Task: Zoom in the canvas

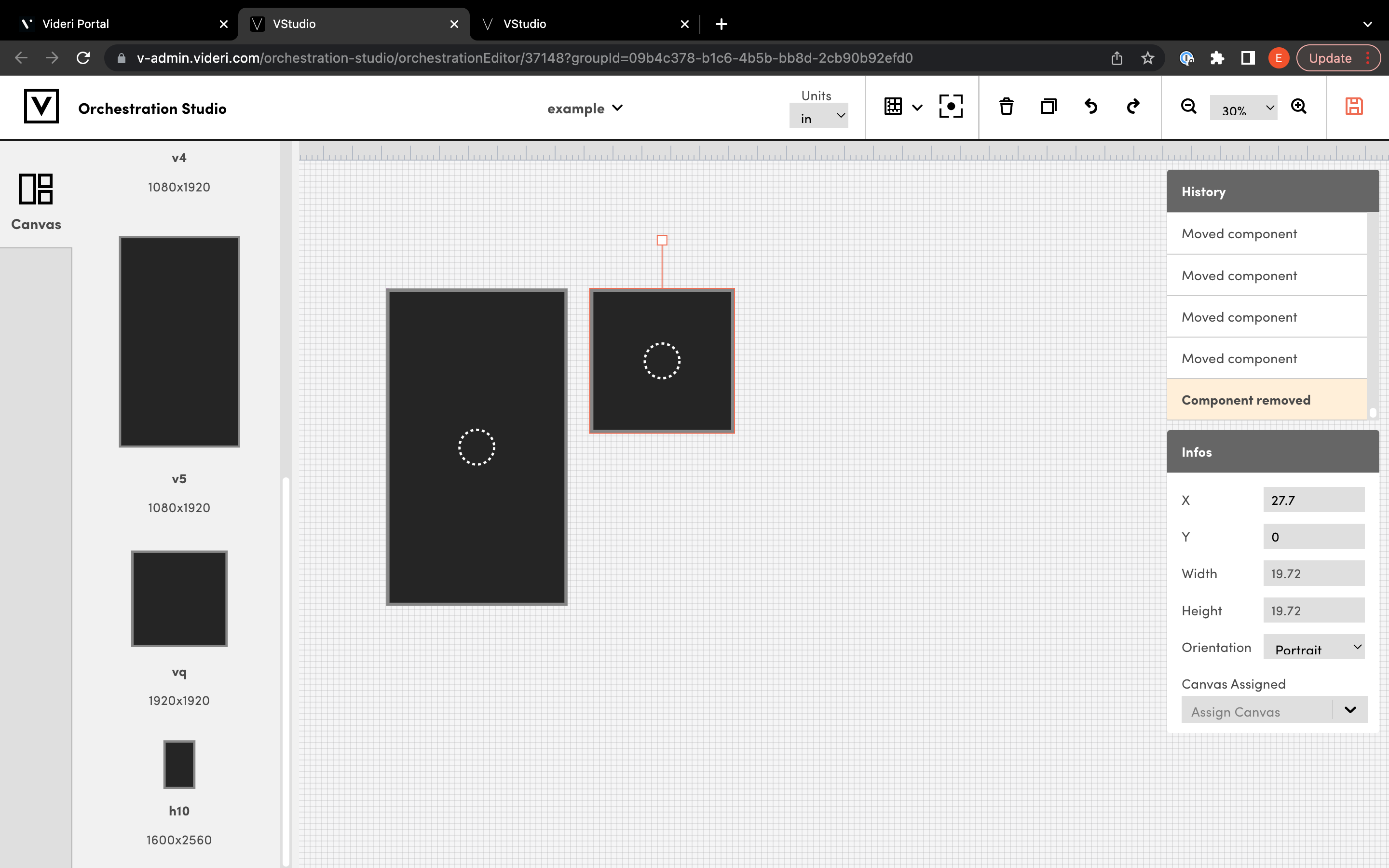Action: pos(1299,106)
